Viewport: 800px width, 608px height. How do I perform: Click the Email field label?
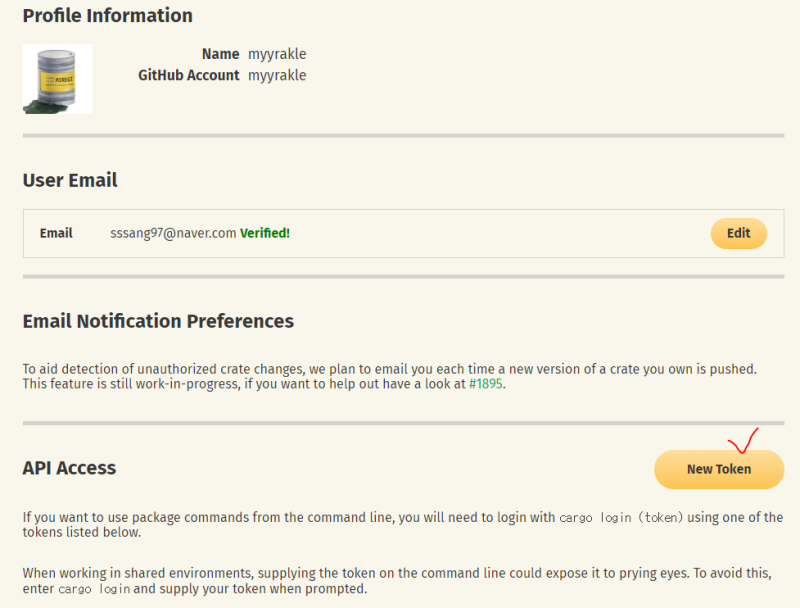56,233
